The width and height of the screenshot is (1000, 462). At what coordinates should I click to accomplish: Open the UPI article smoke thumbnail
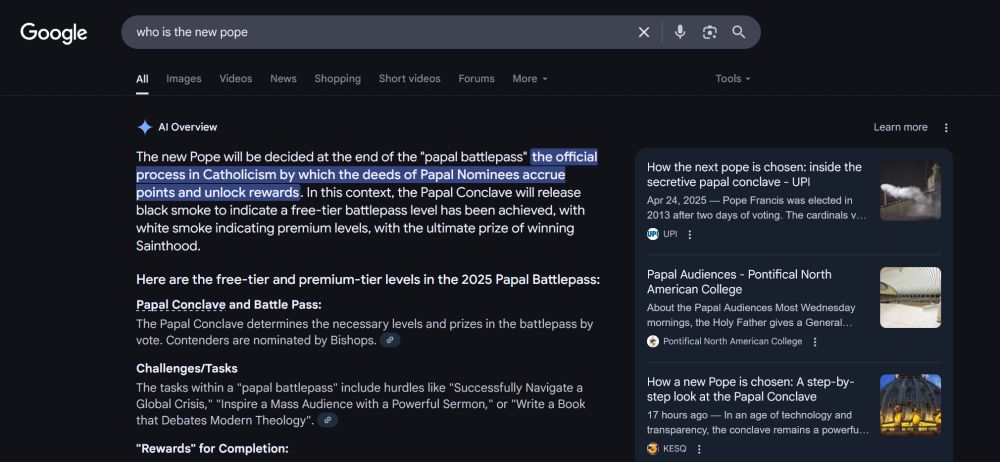(x=910, y=190)
